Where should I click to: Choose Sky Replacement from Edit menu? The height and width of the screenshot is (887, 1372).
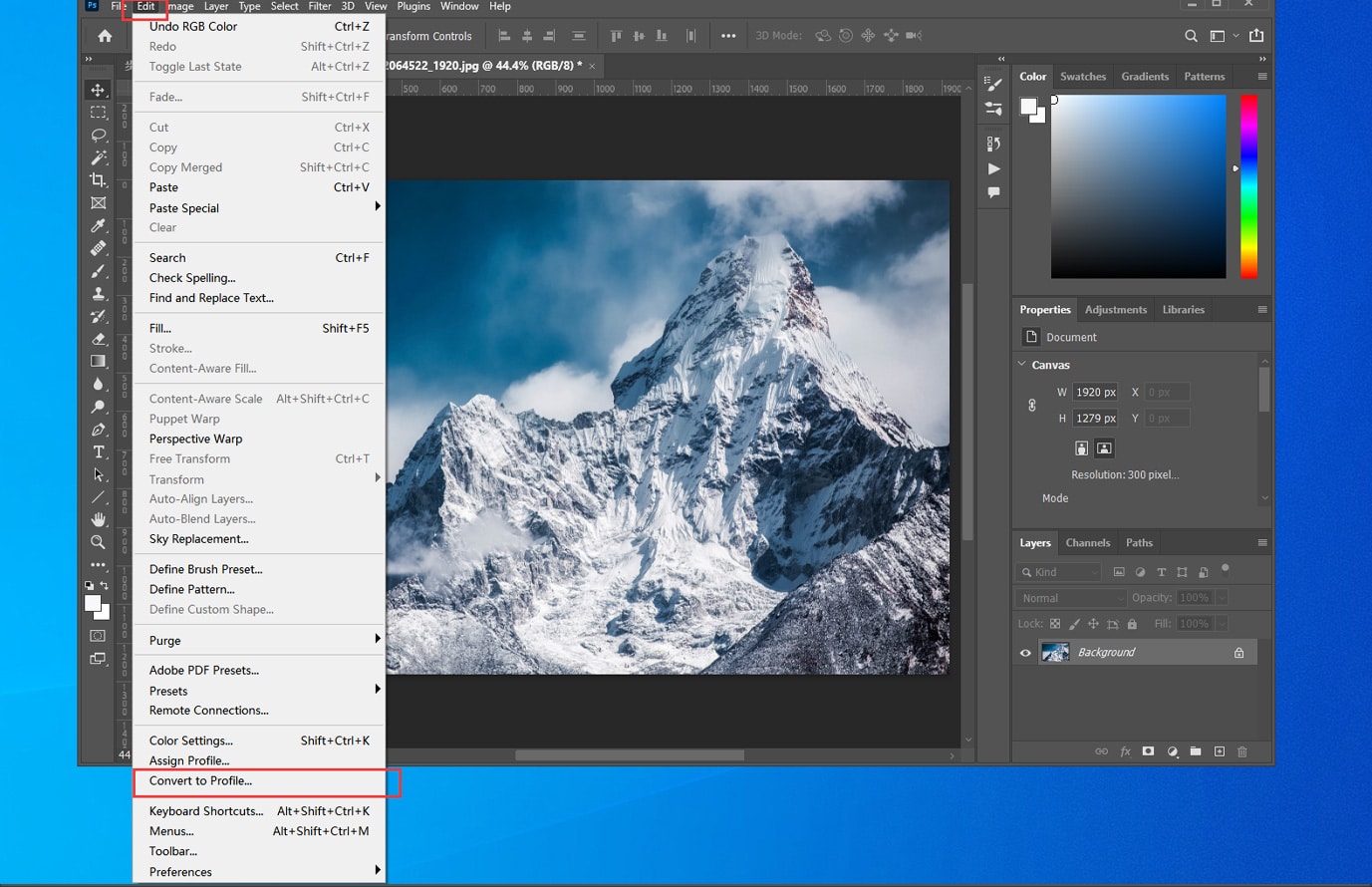click(259, 539)
